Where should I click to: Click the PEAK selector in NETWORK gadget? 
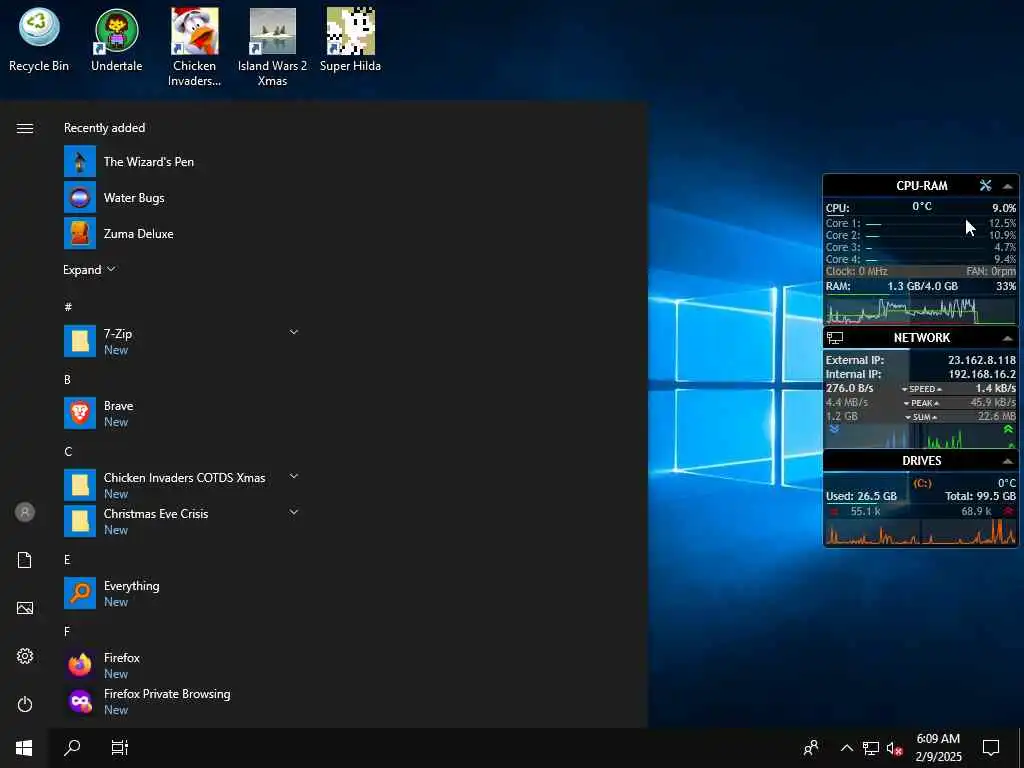pos(921,403)
